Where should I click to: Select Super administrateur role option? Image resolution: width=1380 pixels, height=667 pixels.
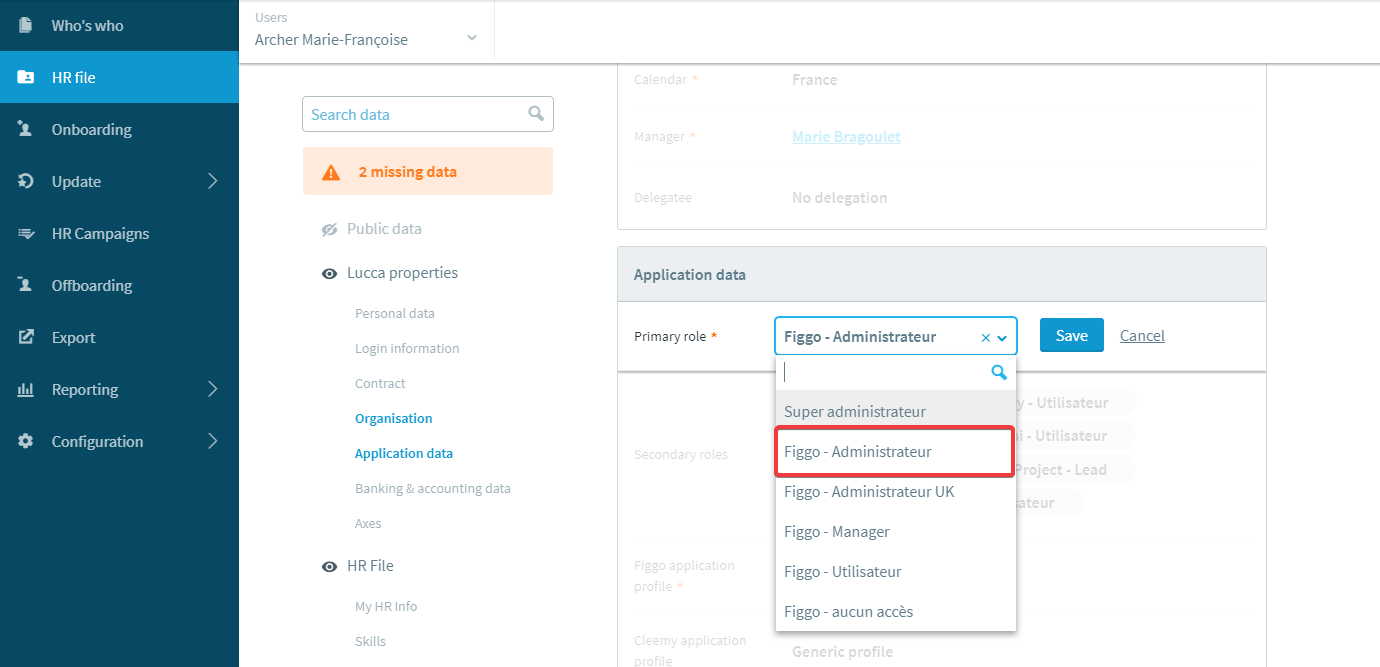click(x=896, y=411)
